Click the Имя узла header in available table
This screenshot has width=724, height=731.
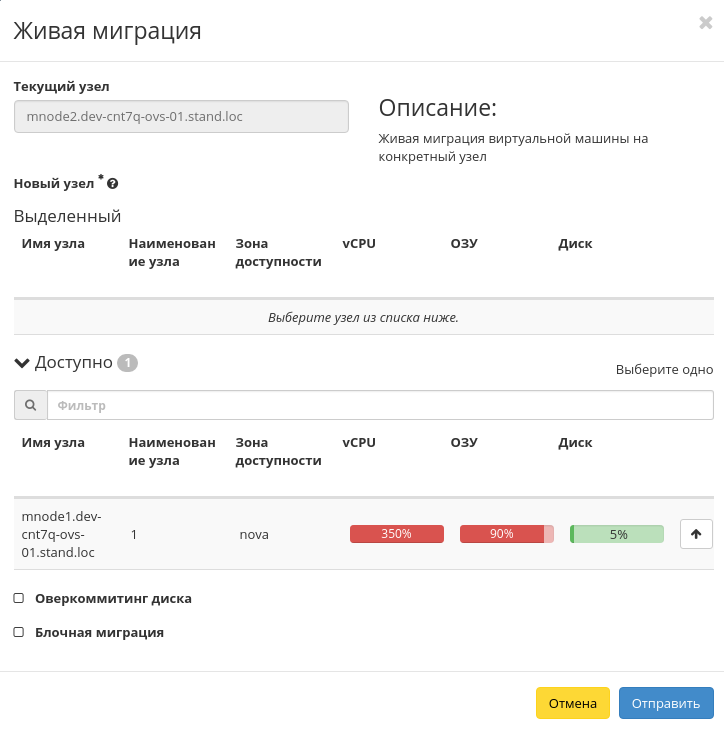[53, 442]
